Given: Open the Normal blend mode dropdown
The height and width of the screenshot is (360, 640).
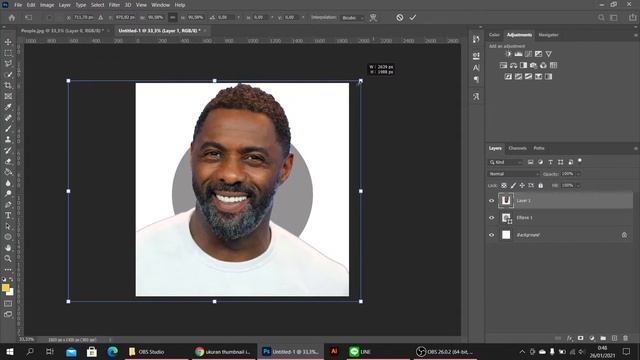Looking at the screenshot, I should click(x=513, y=174).
